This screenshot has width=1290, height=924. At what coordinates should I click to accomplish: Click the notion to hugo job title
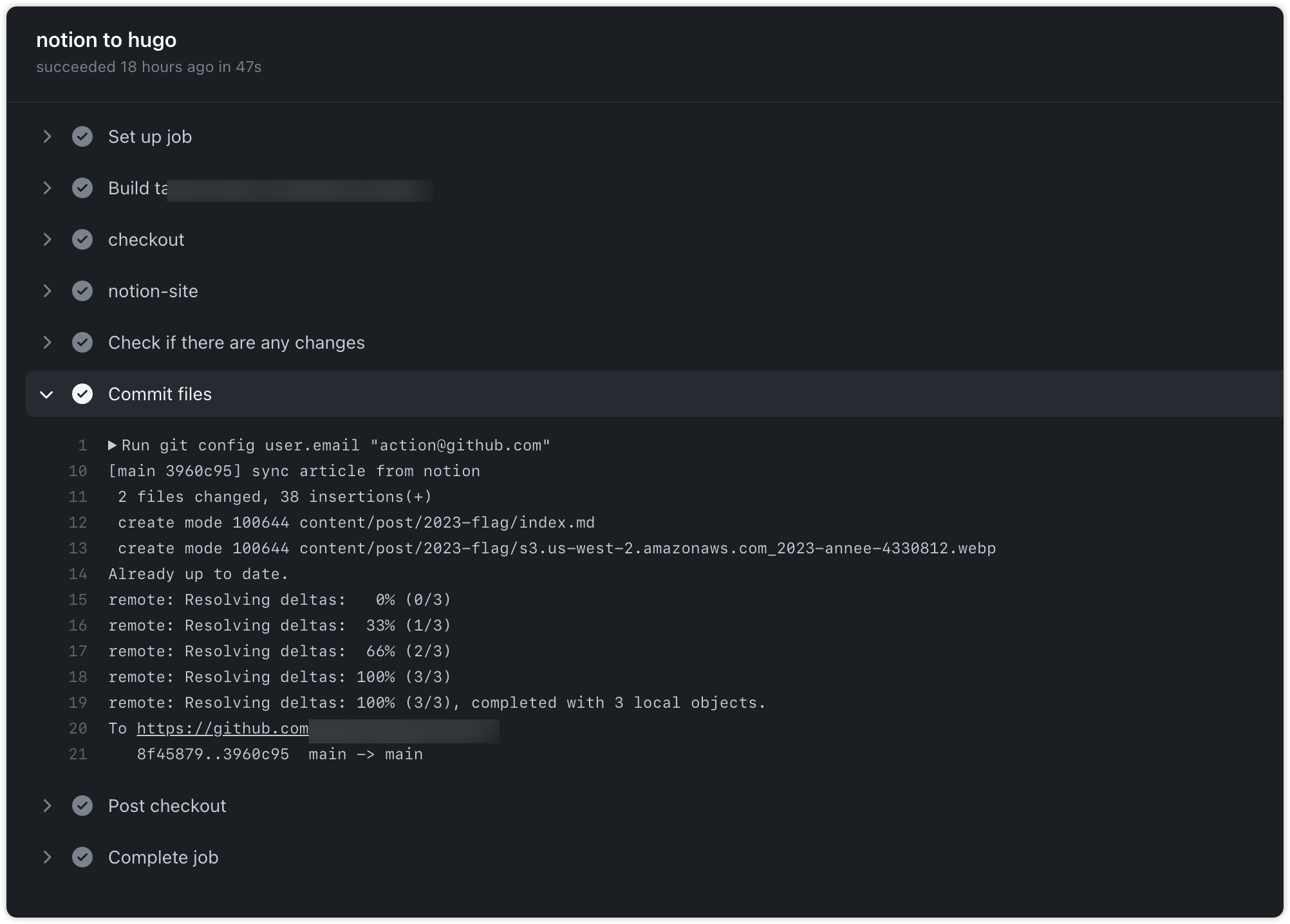point(106,40)
